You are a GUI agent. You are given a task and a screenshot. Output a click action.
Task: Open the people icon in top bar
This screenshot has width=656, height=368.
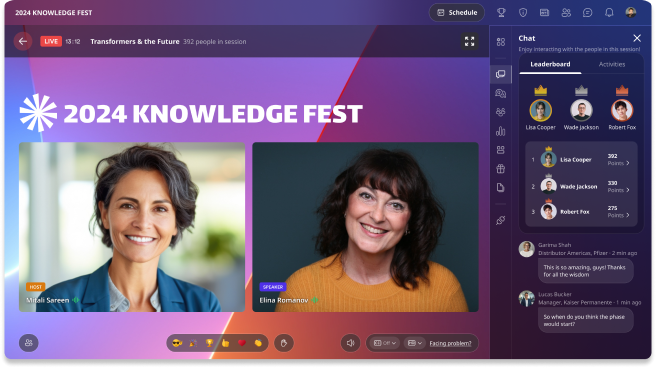(x=566, y=13)
